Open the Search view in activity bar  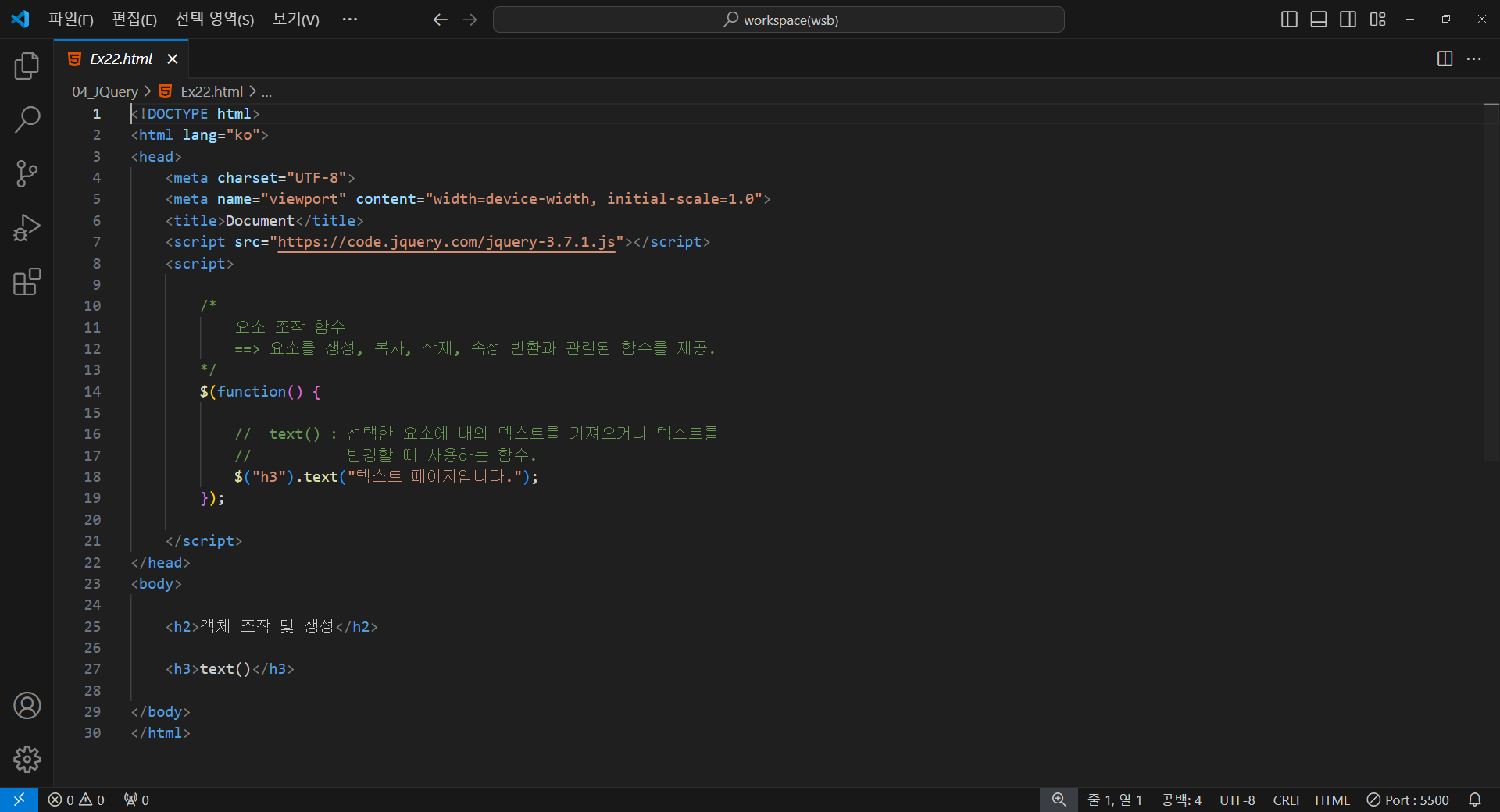[27, 120]
